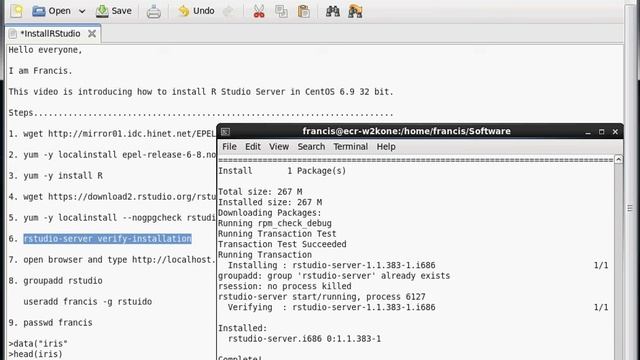Click 'rstudio-server.i686 0:1.1.383-1' in terminal
Viewport: 640px width, 360px height.
(304, 338)
